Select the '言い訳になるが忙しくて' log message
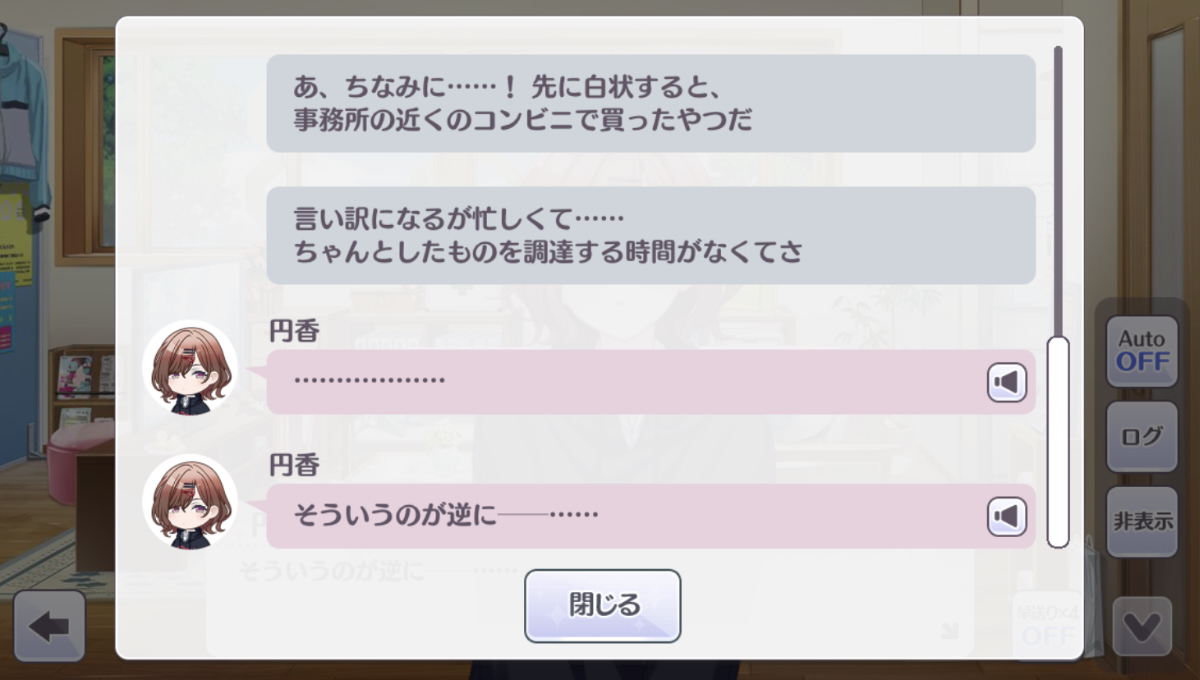The height and width of the screenshot is (680, 1200). pos(651,235)
